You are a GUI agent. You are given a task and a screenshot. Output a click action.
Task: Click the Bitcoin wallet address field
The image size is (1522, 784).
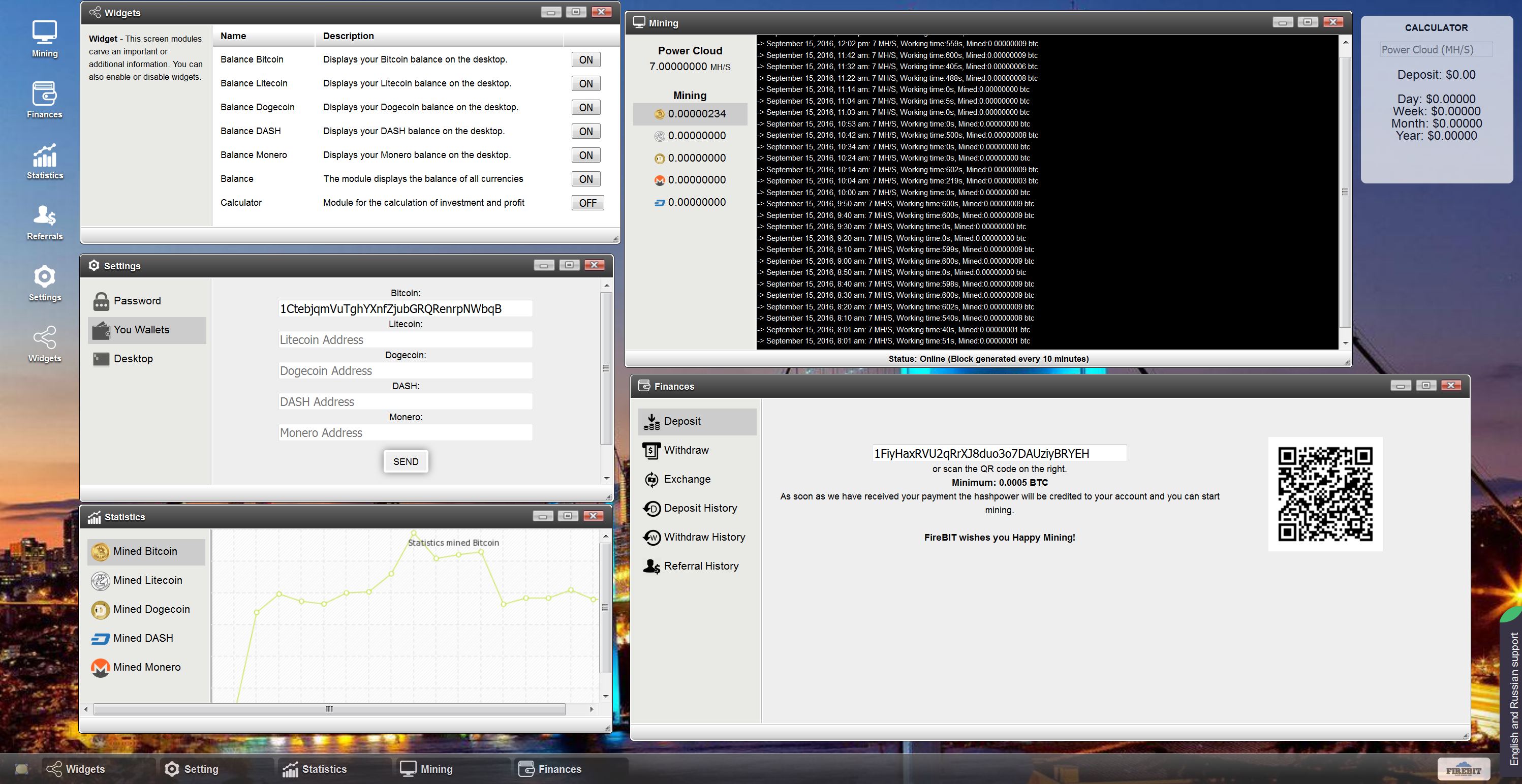click(x=406, y=309)
